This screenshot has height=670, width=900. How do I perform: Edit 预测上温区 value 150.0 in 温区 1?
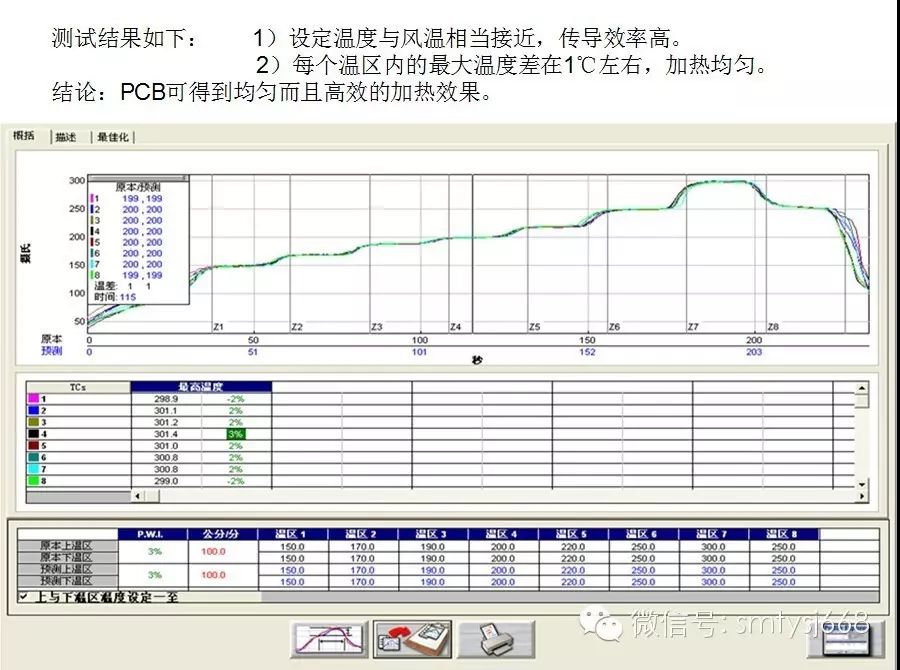pyautogui.click(x=292, y=570)
